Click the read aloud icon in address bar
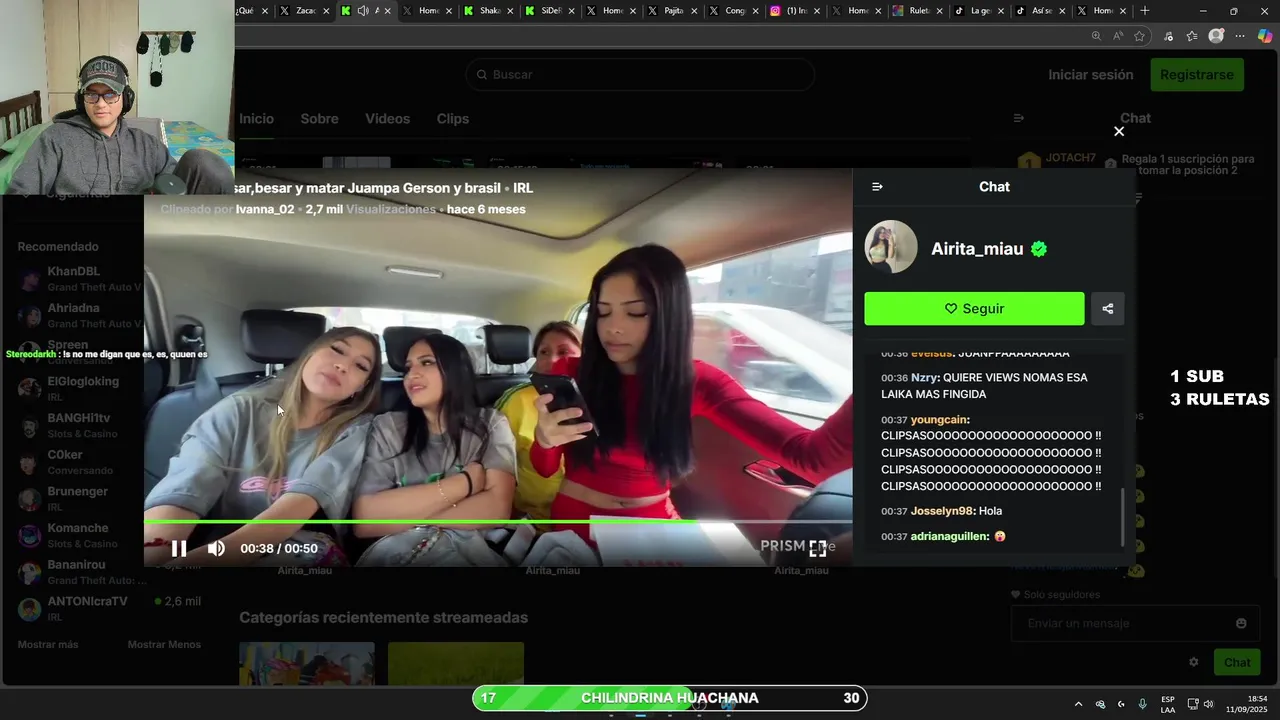This screenshot has height=720, width=1280. tap(1118, 36)
